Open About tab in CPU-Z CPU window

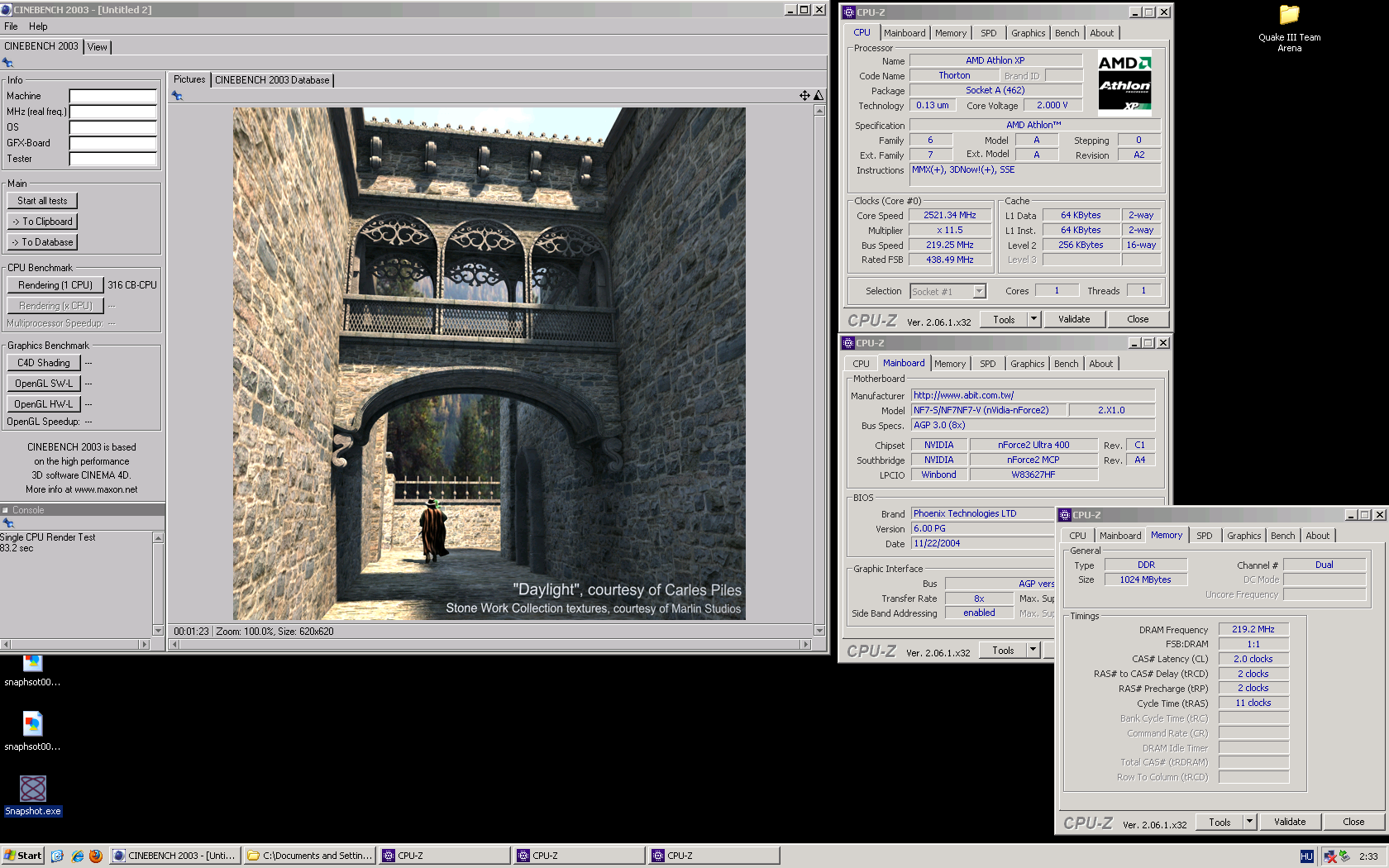(x=1101, y=33)
